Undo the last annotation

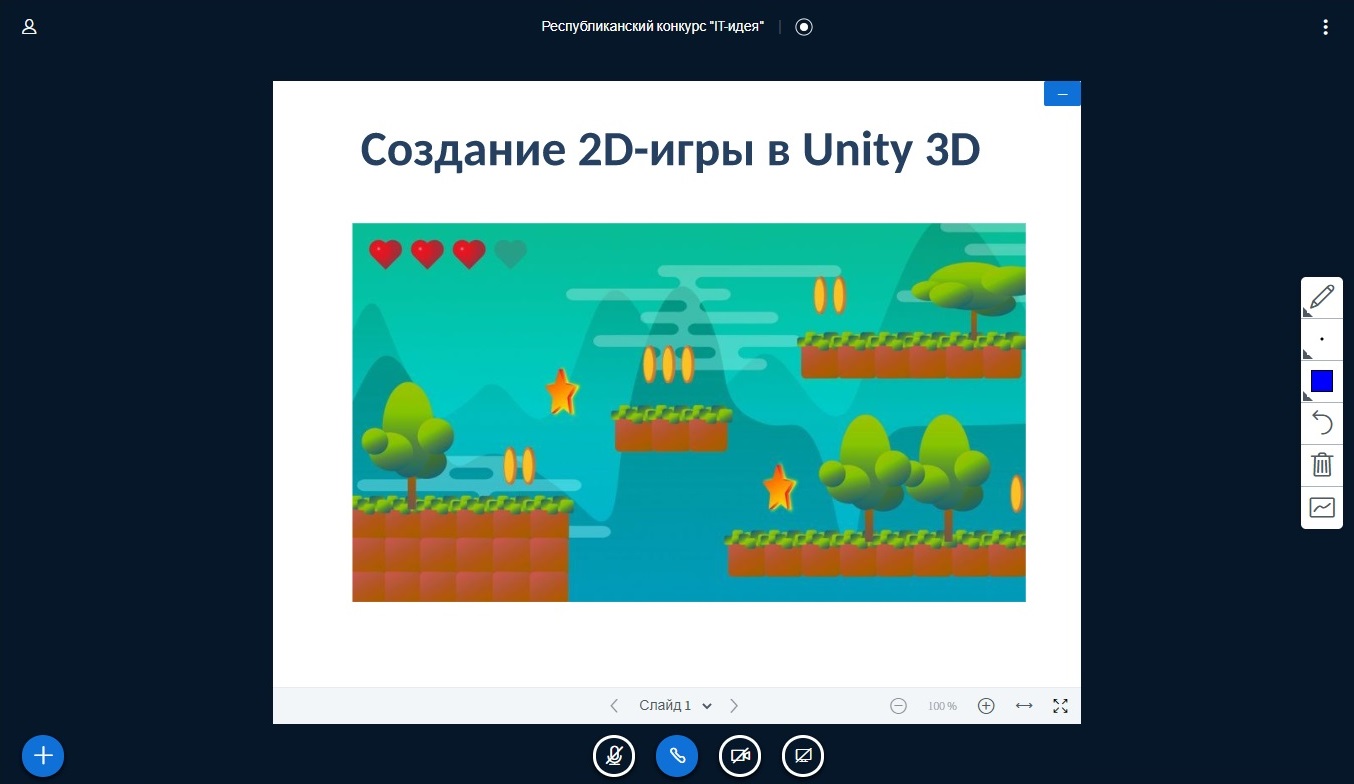[x=1322, y=423]
